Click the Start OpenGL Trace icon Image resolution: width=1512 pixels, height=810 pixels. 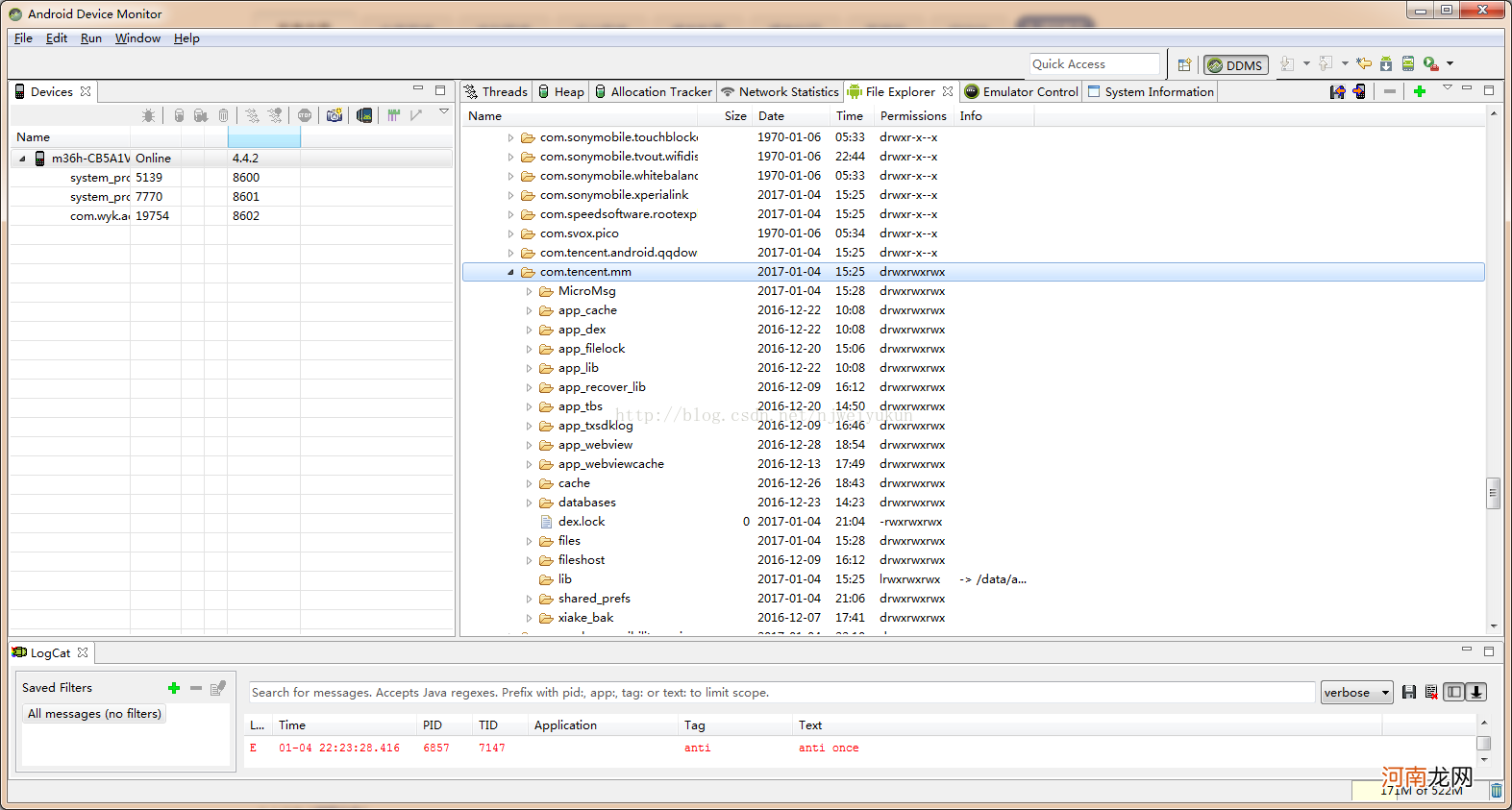click(x=416, y=115)
